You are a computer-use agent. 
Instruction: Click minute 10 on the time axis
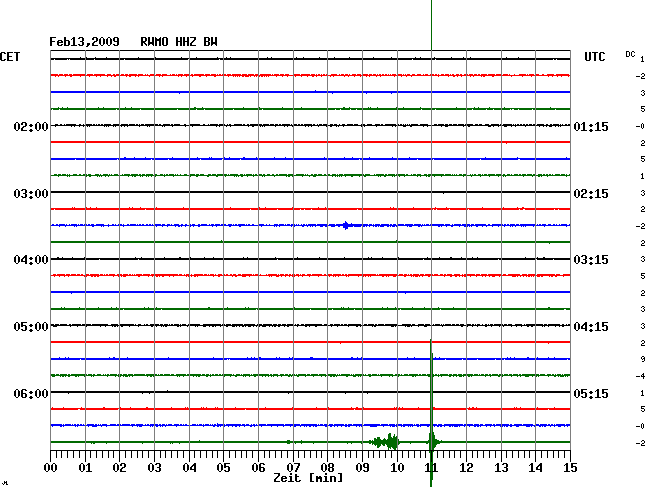coord(397,468)
